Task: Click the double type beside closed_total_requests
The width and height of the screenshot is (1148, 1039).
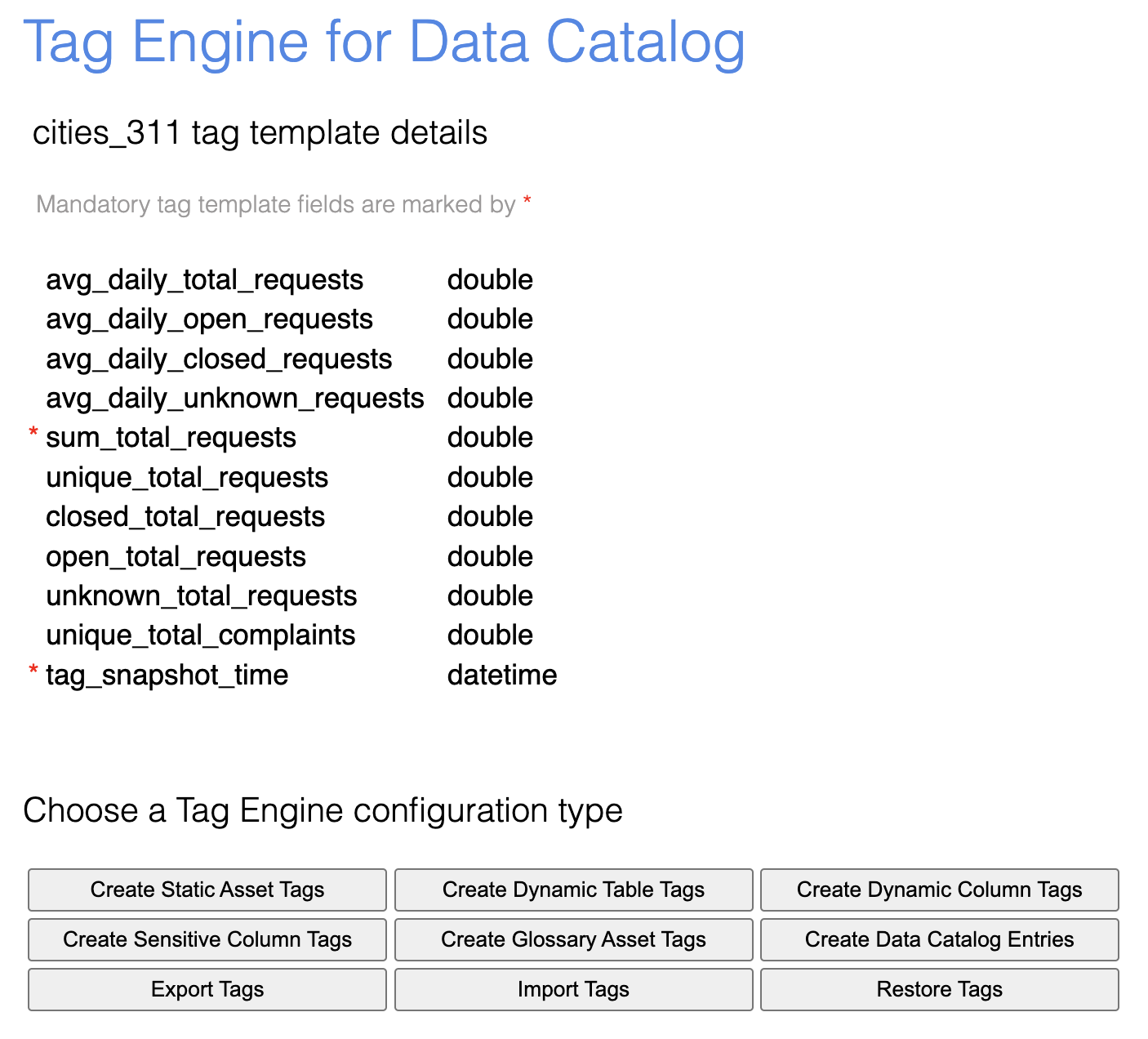Action: [x=490, y=516]
